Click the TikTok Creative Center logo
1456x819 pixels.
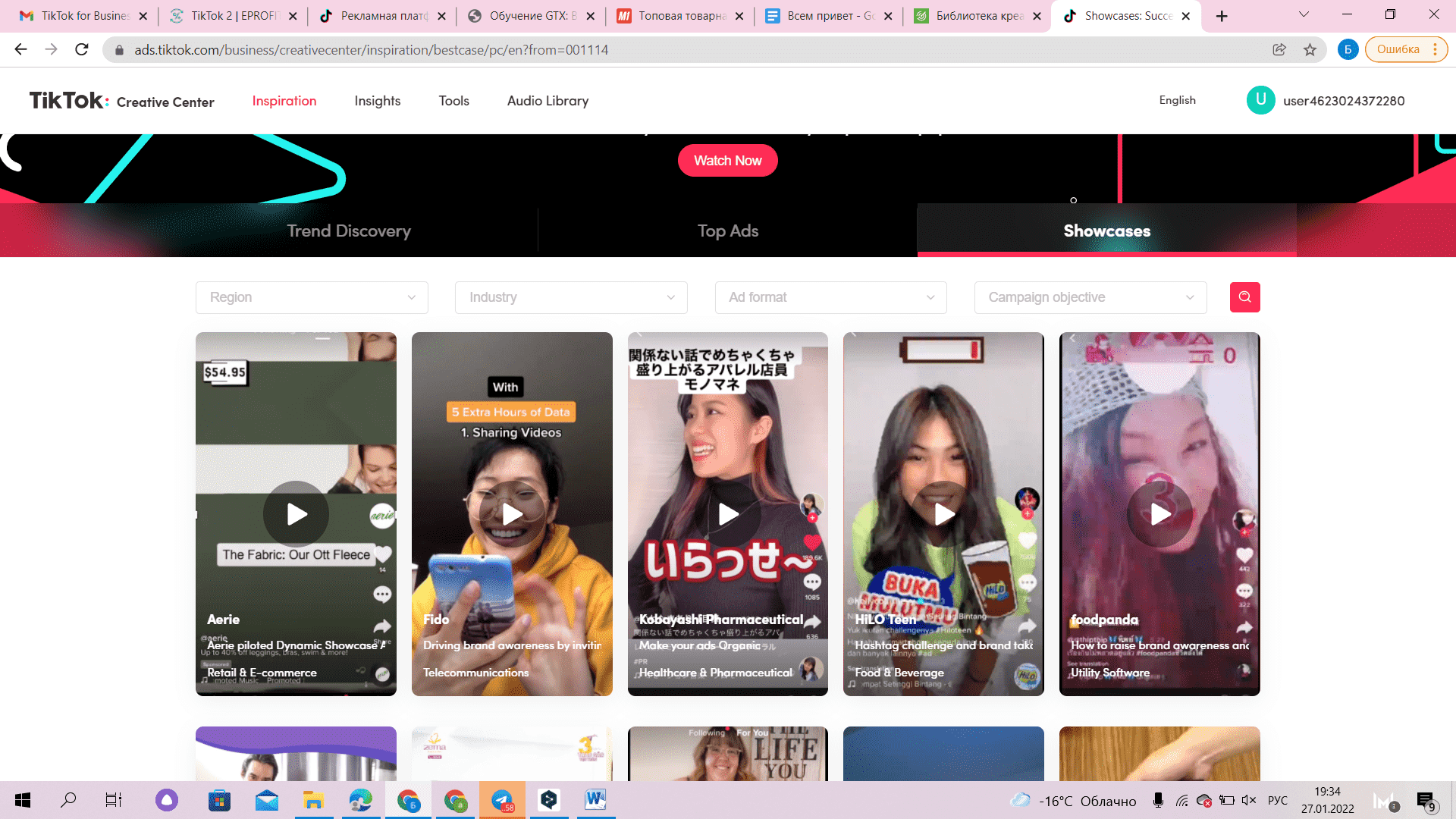[x=121, y=101]
